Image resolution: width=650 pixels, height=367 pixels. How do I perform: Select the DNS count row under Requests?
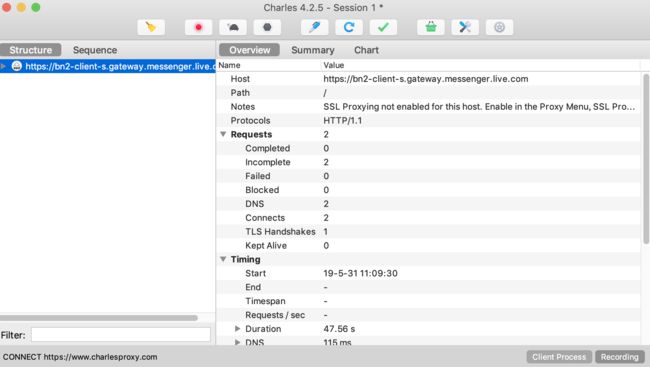pyautogui.click(x=429, y=204)
